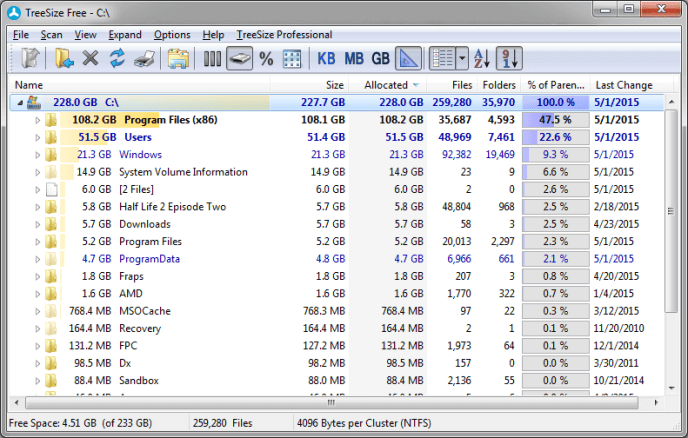Click the C:\ drive icon in tree
This screenshot has height=438, width=688.
click(34, 102)
